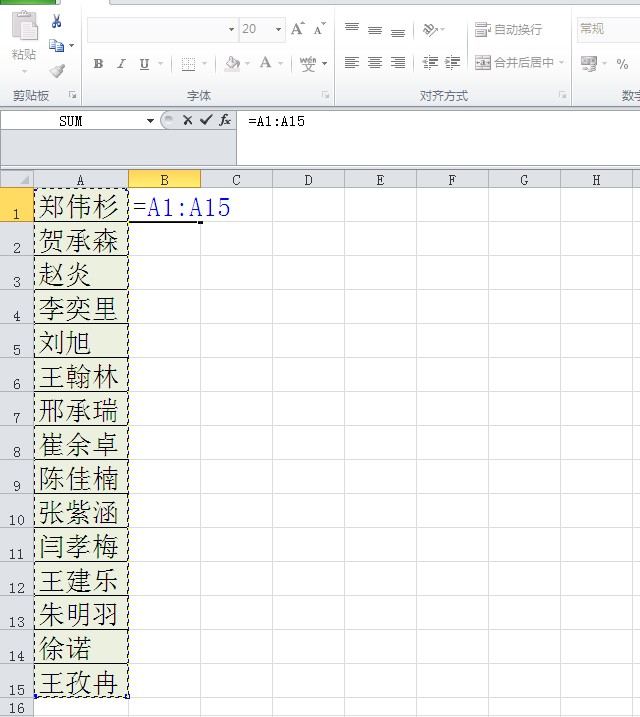Toggle underline formatting

[x=144, y=64]
